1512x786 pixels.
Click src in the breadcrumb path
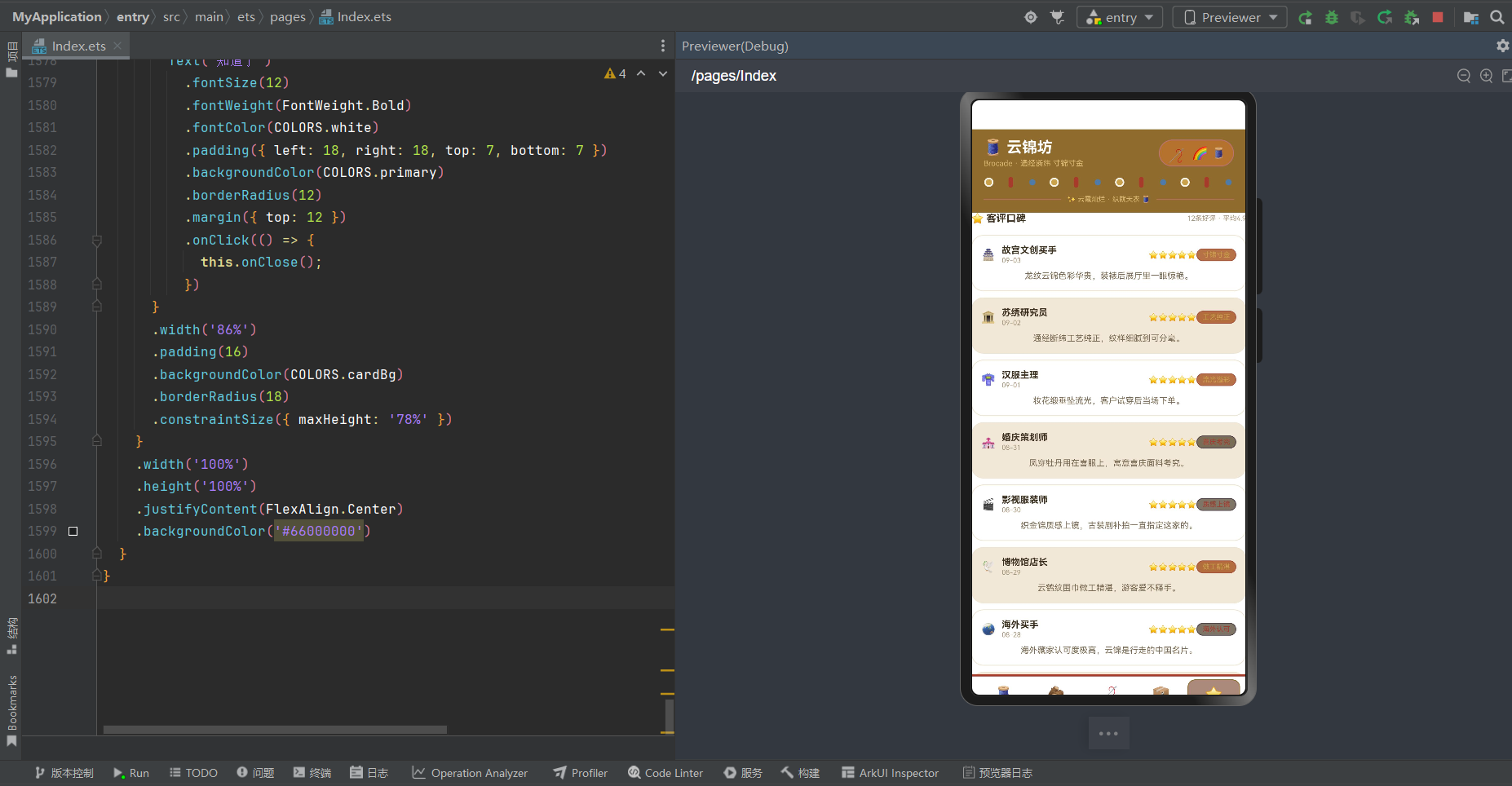(171, 16)
